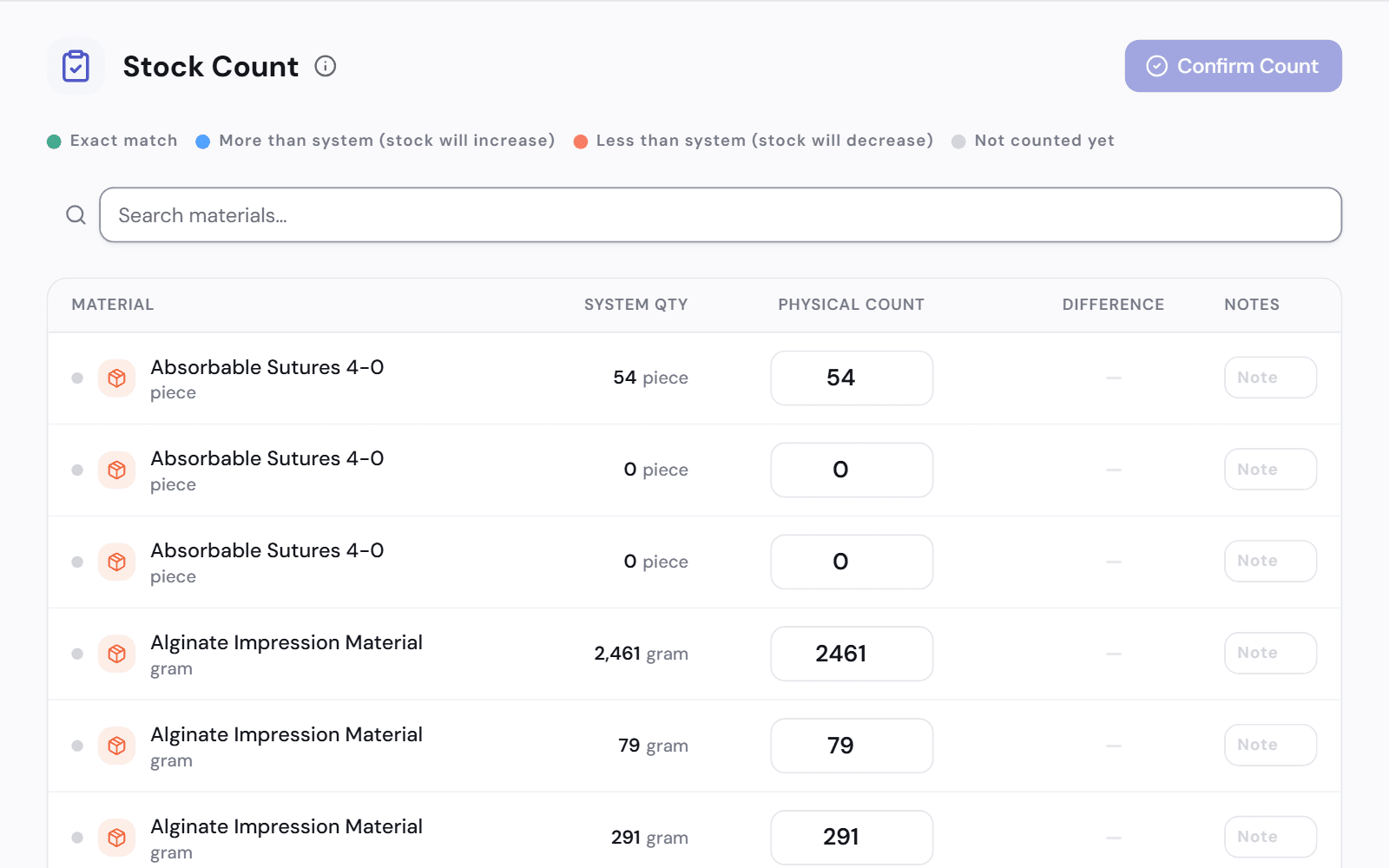Edit the physical count field showing 291
Viewport: 1389px width, 868px height.
pyautogui.click(x=852, y=838)
